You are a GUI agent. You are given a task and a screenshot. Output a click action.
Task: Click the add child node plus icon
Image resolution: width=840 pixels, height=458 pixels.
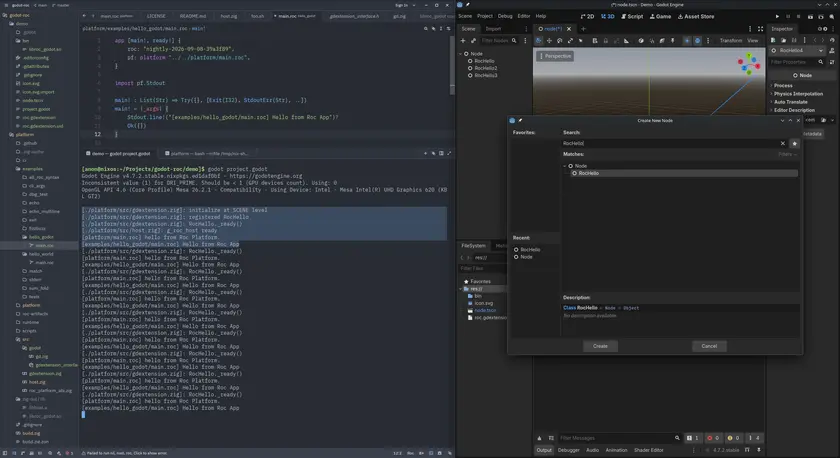coord(463,41)
